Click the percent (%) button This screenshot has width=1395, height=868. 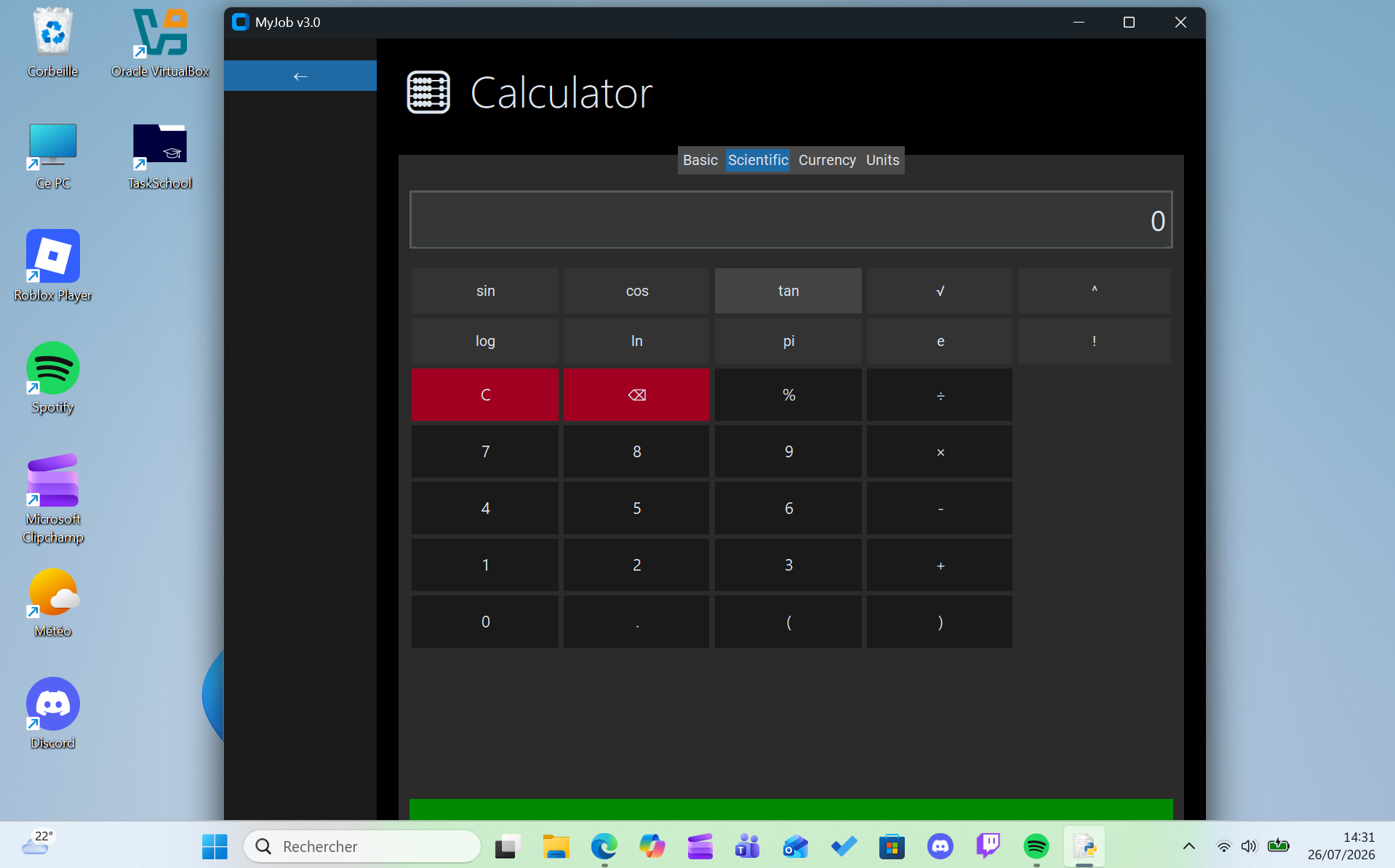(x=788, y=395)
